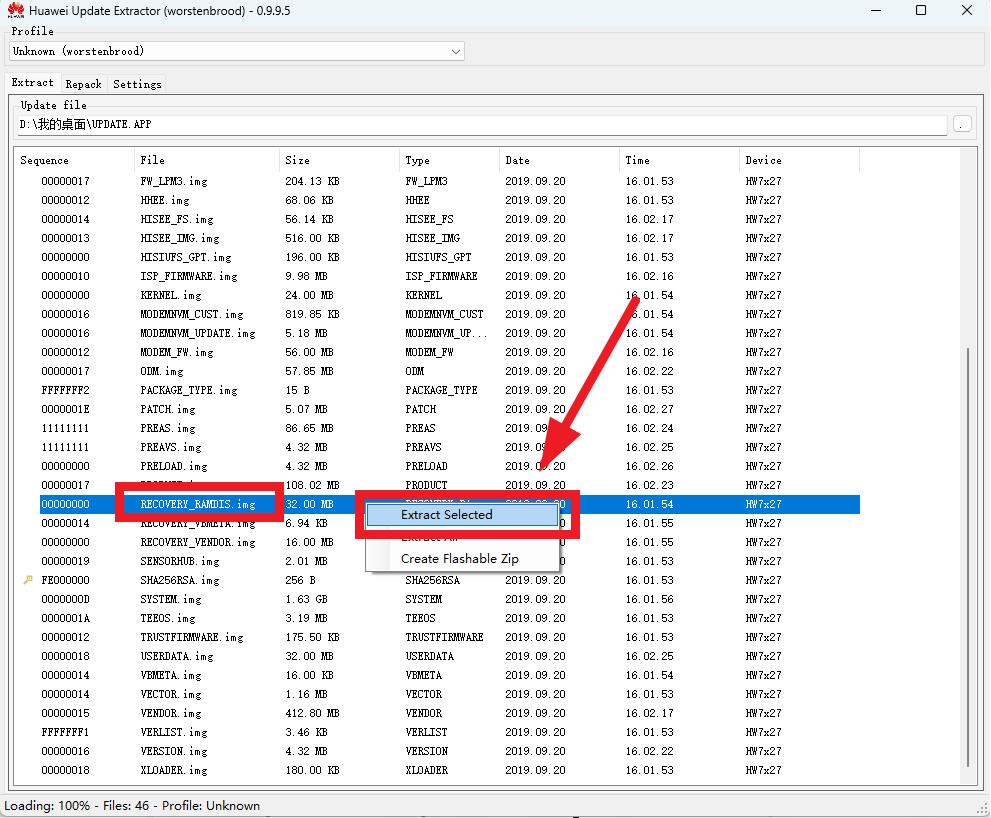This screenshot has height=818, width=991.
Task: Click the 108.02 MB size value
Action: point(312,485)
